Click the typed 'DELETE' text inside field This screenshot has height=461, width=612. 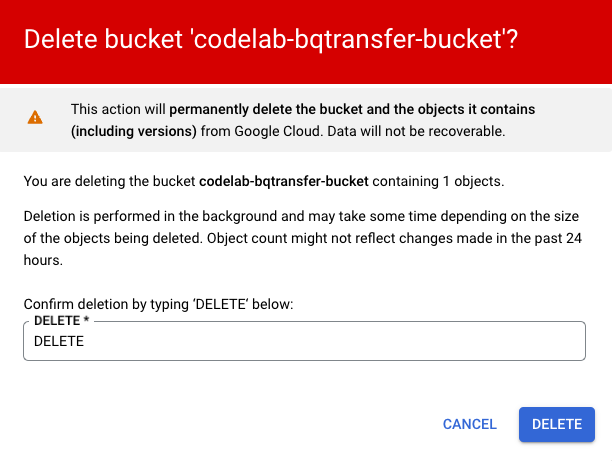pyautogui.click(x=59, y=341)
